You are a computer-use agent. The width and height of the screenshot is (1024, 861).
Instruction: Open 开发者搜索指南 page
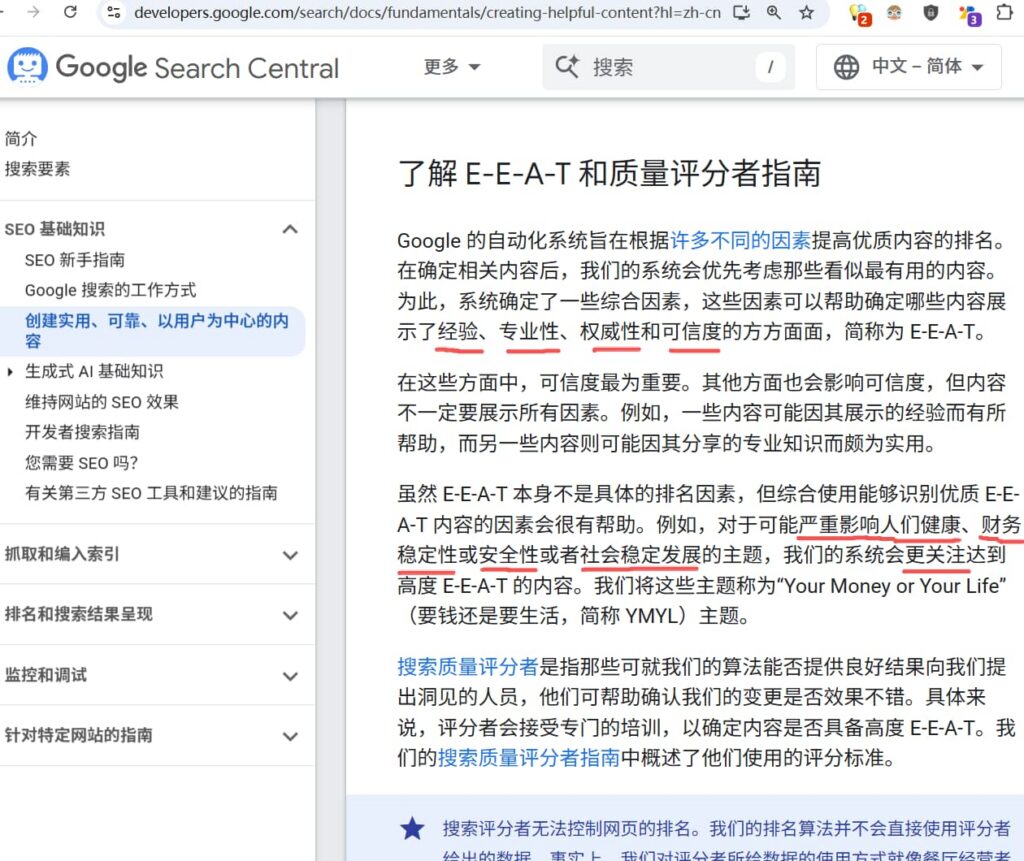82,432
